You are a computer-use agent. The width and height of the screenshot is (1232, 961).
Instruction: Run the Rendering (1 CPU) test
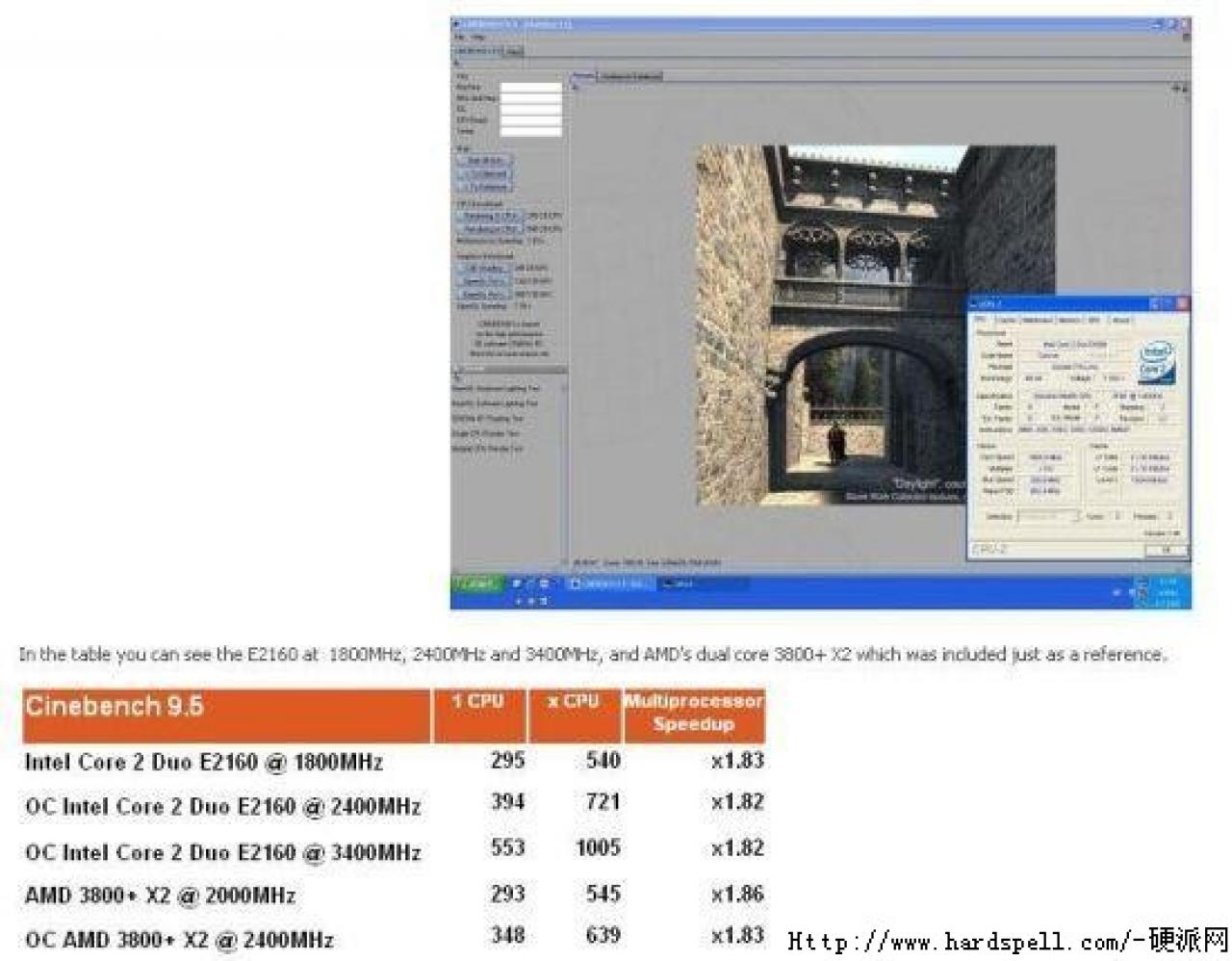click(490, 216)
